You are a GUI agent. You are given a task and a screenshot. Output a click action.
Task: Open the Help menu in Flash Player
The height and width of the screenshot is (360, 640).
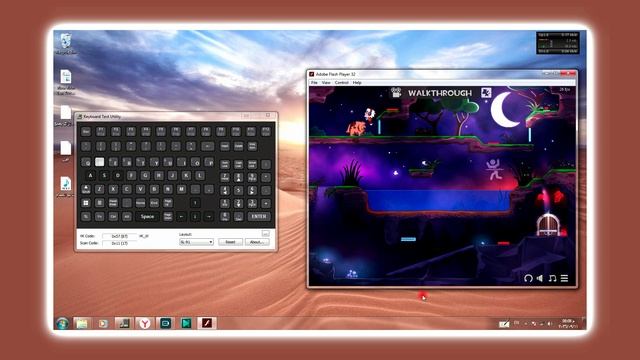pos(357,82)
